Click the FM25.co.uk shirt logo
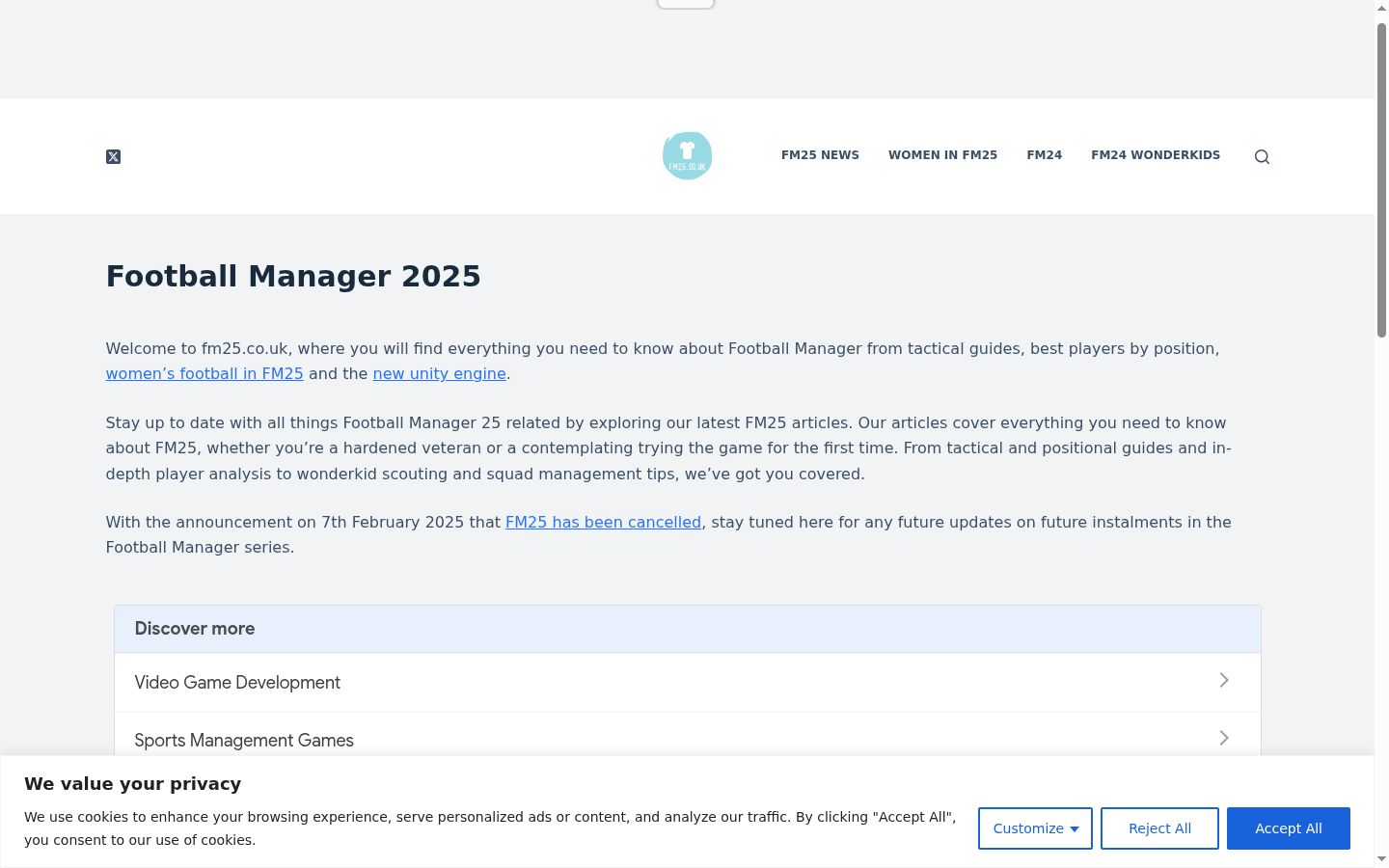Screen dimensions: 1389x868 click(x=688, y=155)
